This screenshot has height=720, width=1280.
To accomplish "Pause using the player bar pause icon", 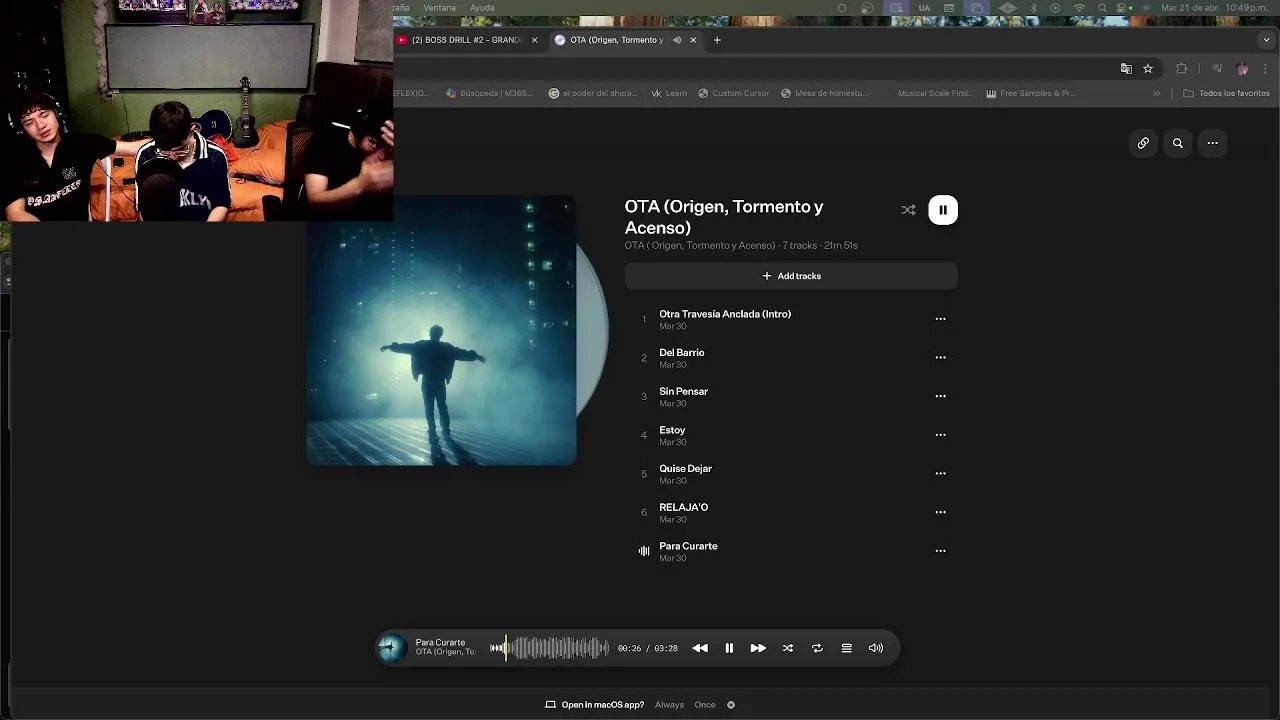I will [729, 648].
